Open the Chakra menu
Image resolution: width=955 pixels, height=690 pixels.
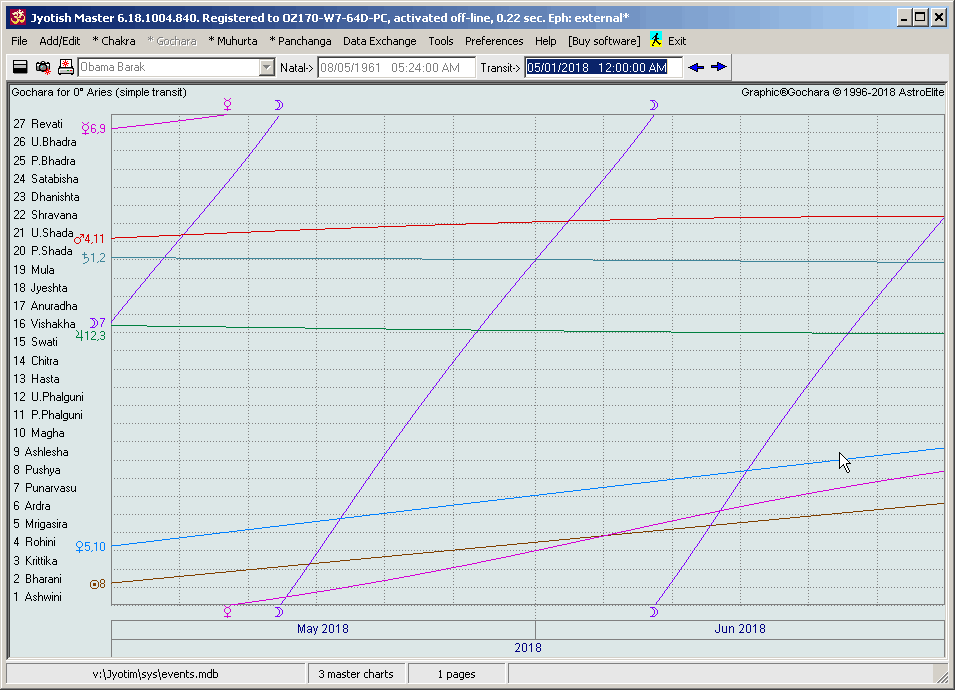tap(114, 41)
